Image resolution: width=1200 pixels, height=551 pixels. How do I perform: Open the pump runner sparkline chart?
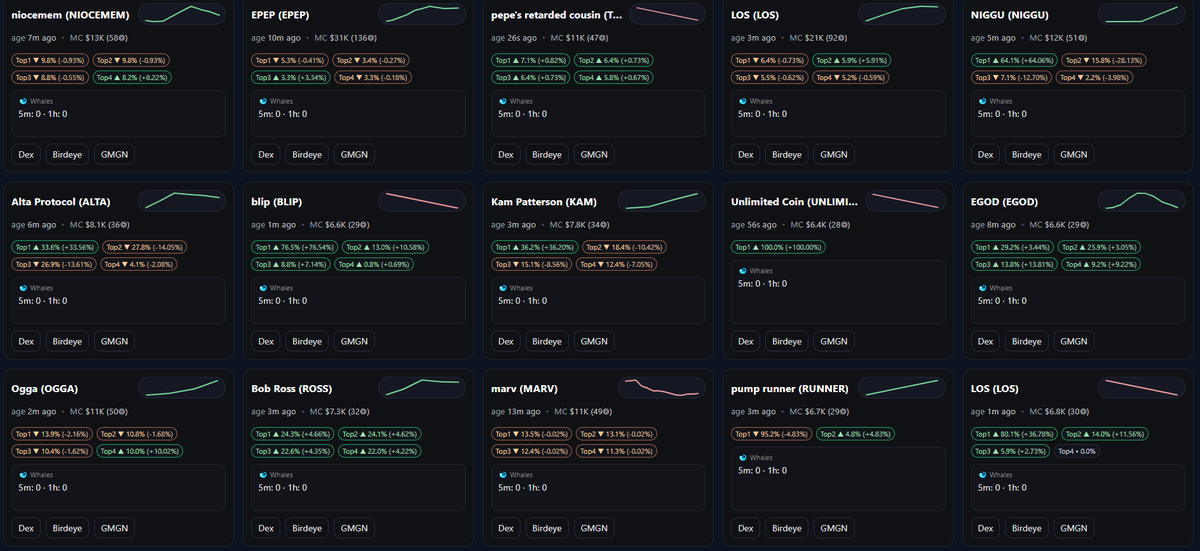903,388
